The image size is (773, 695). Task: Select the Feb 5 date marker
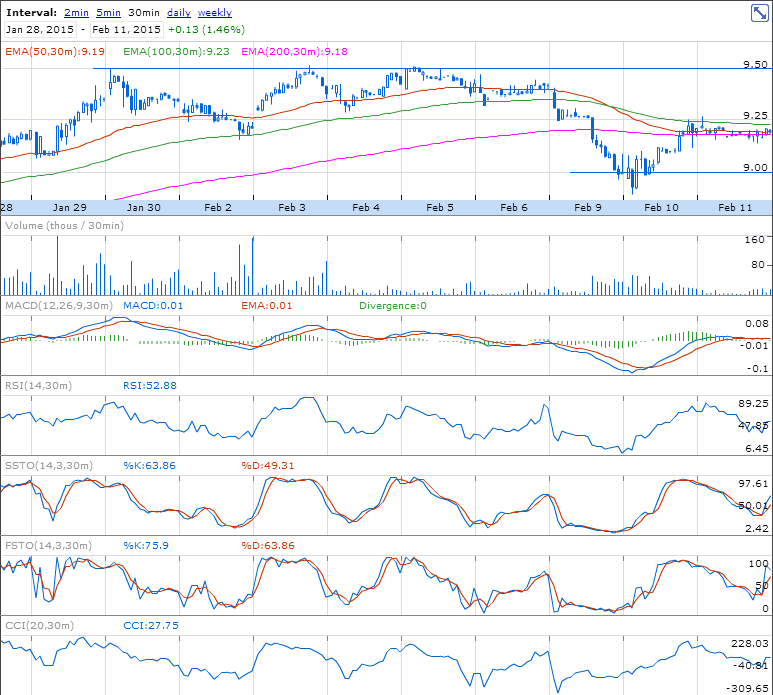pos(440,208)
